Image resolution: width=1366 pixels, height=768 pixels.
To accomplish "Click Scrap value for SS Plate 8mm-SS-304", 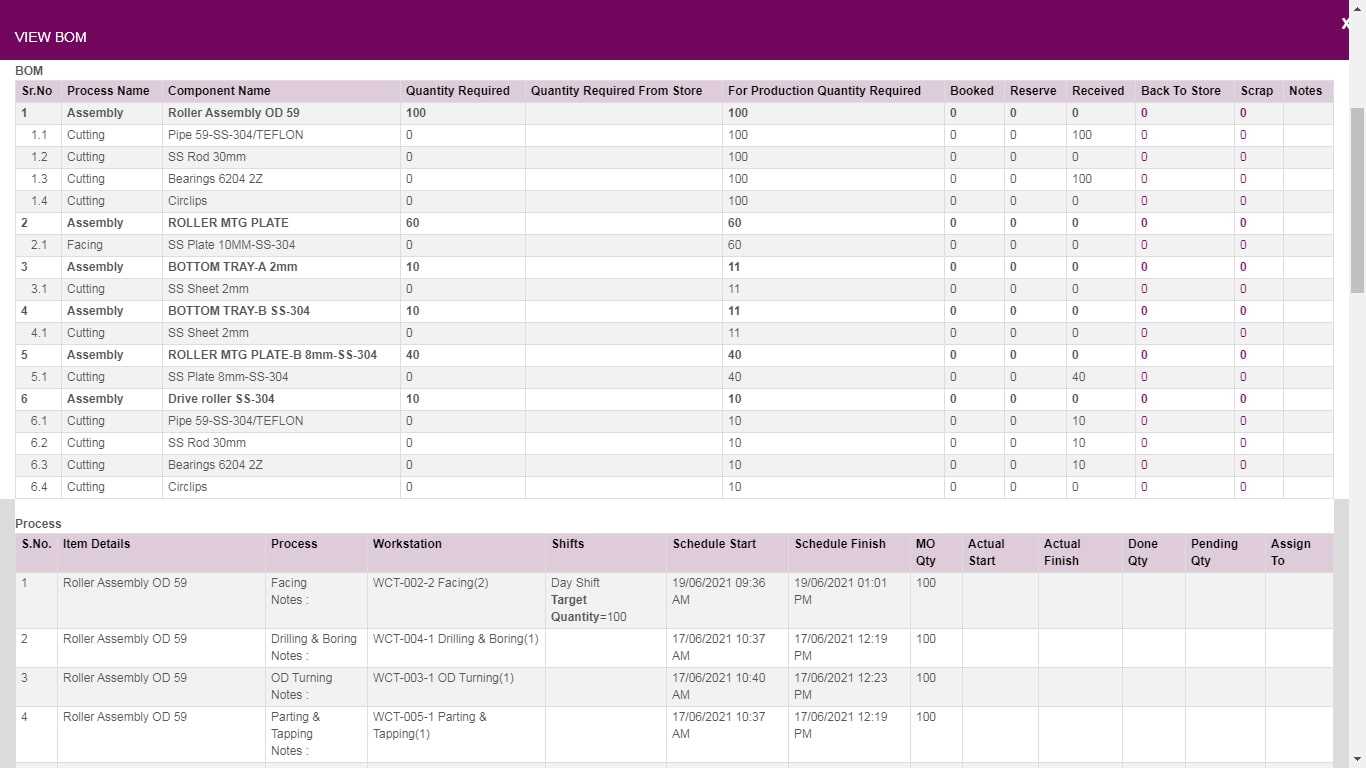I will (1243, 377).
